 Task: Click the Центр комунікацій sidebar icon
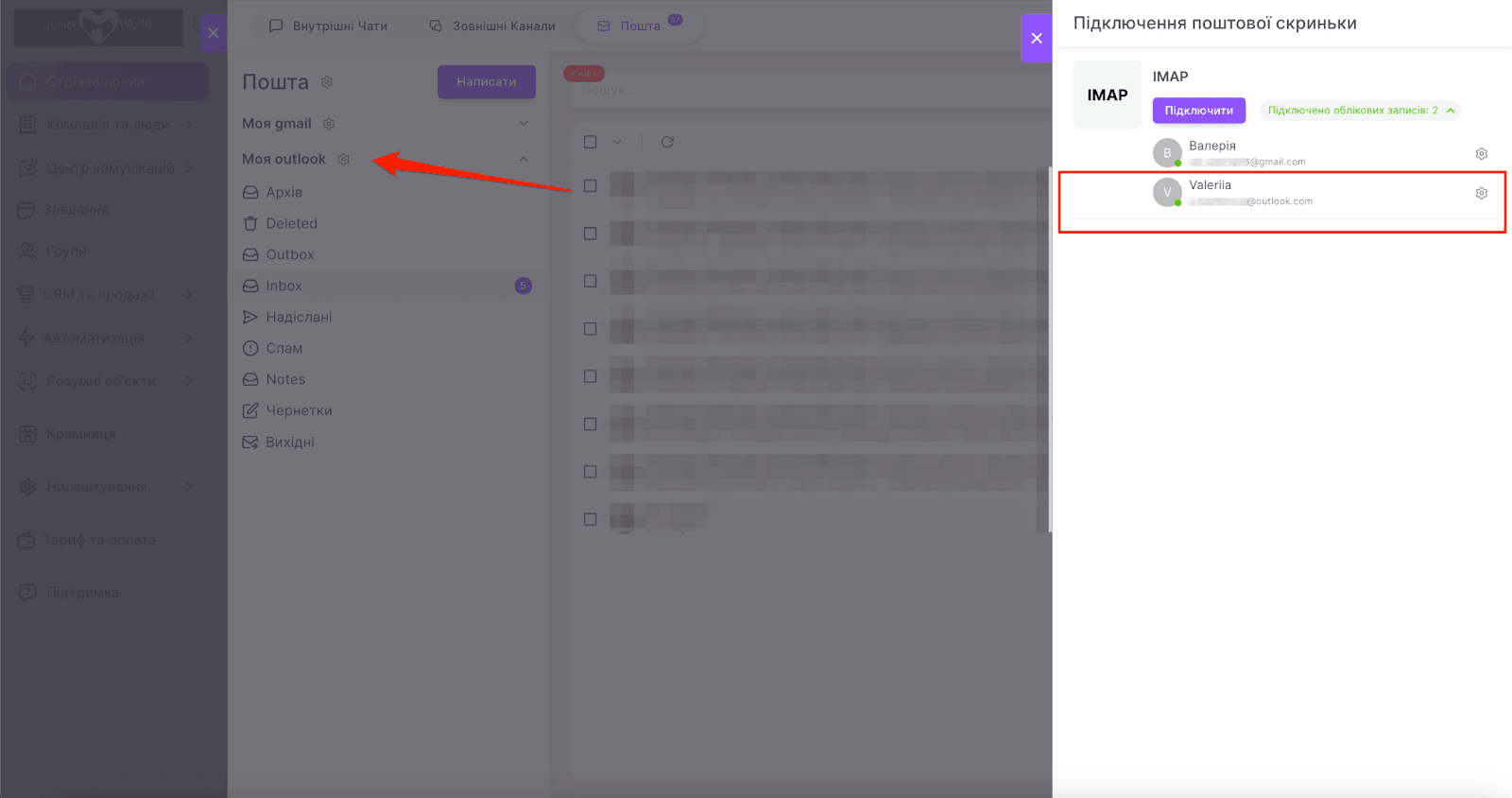click(28, 168)
